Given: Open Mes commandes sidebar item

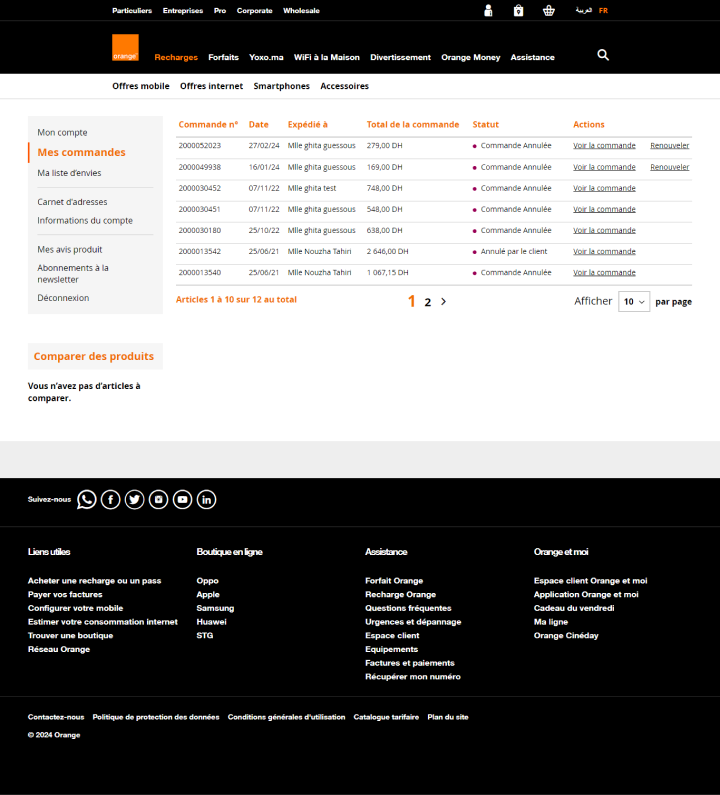Looking at the screenshot, I should (x=81, y=152).
